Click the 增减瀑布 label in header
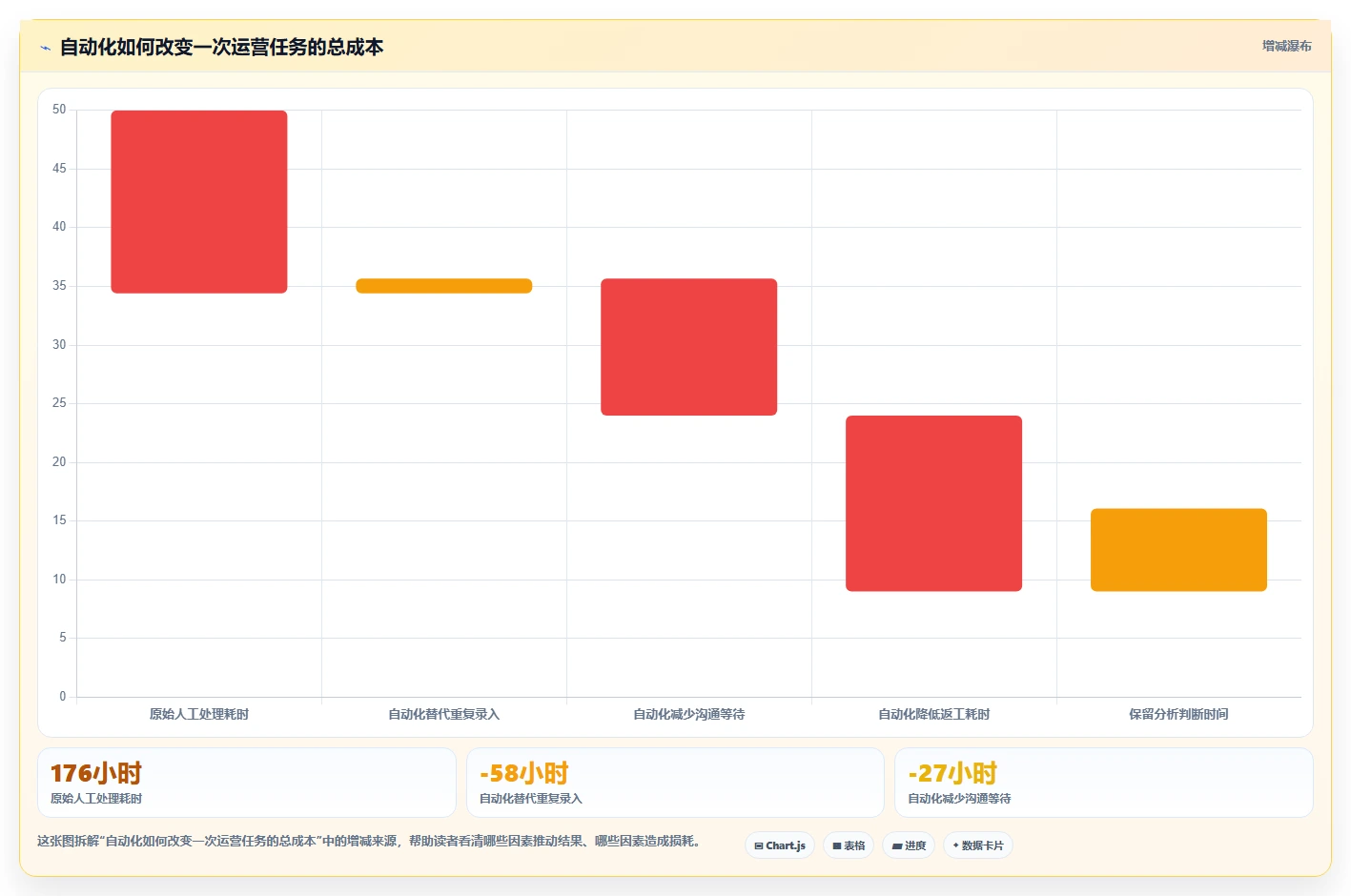Image resolution: width=1351 pixels, height=896 pixels. (1286, 46)
